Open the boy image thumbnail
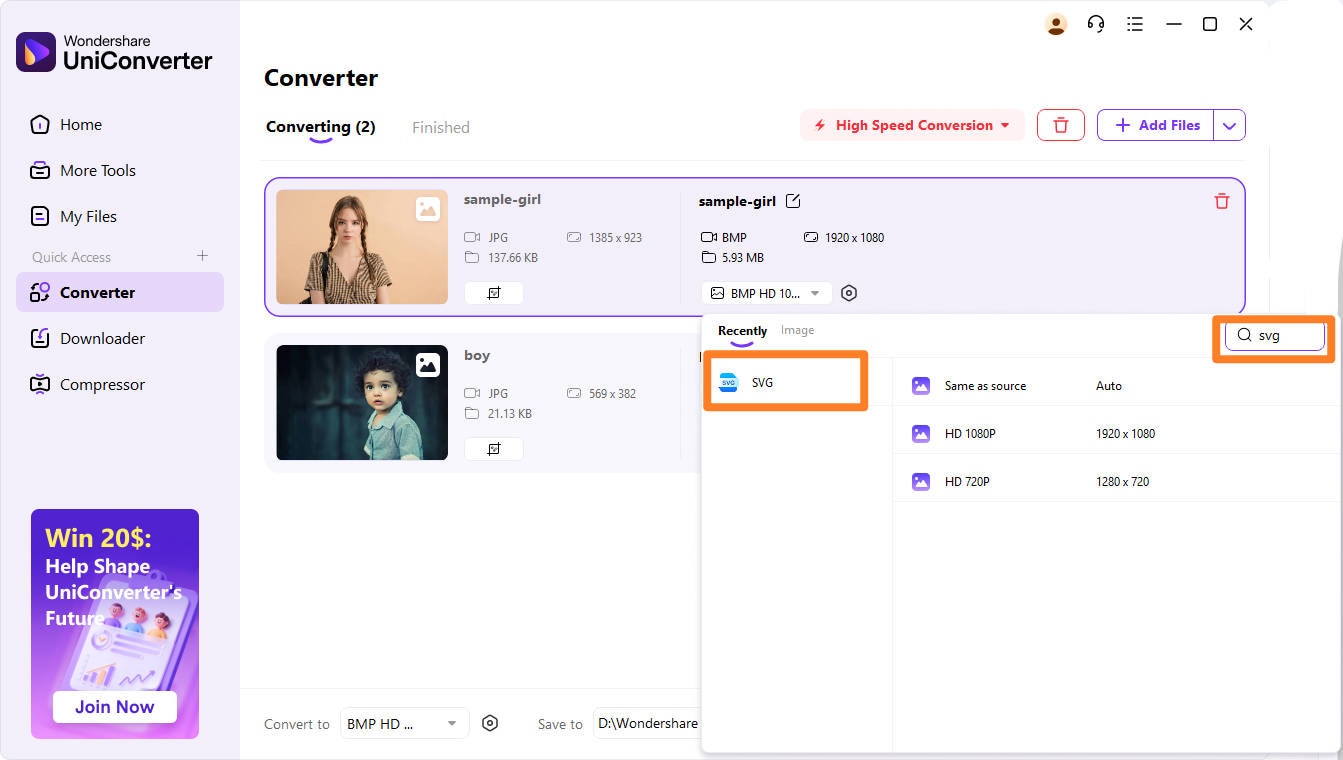1343x760 pixels. (362, 403)
